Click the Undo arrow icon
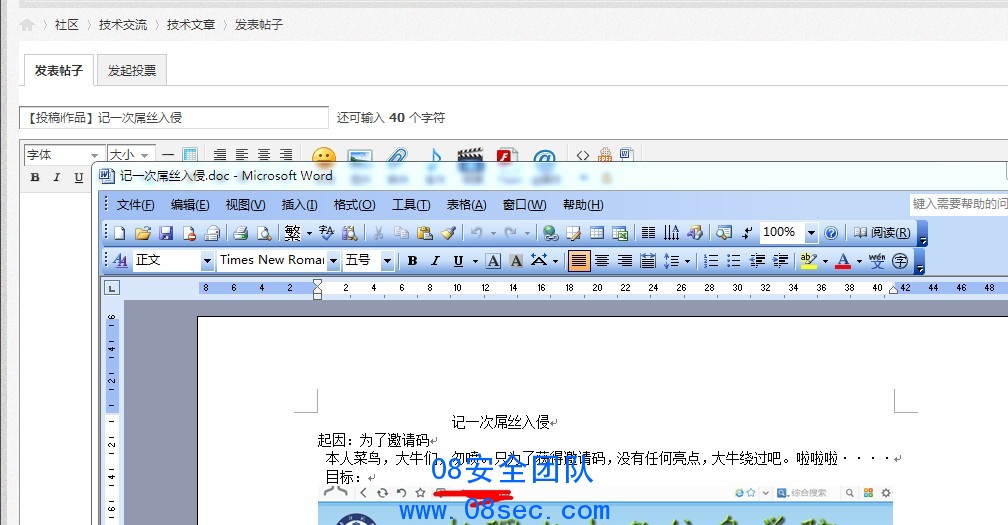The width and height of the screenshot is (1008, 525). tap(476, 233)
